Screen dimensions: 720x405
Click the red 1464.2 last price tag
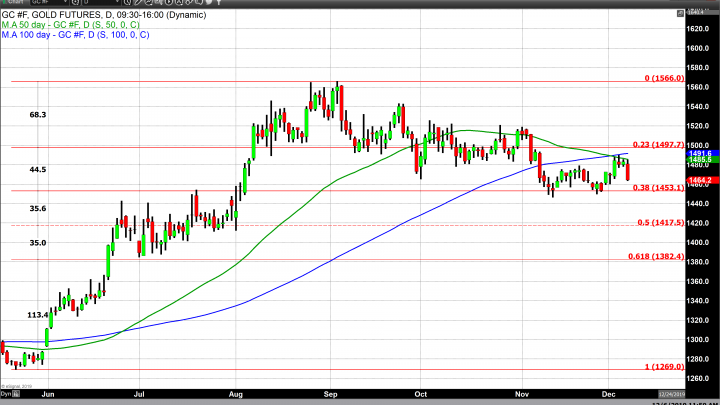[x=699, y=180]
